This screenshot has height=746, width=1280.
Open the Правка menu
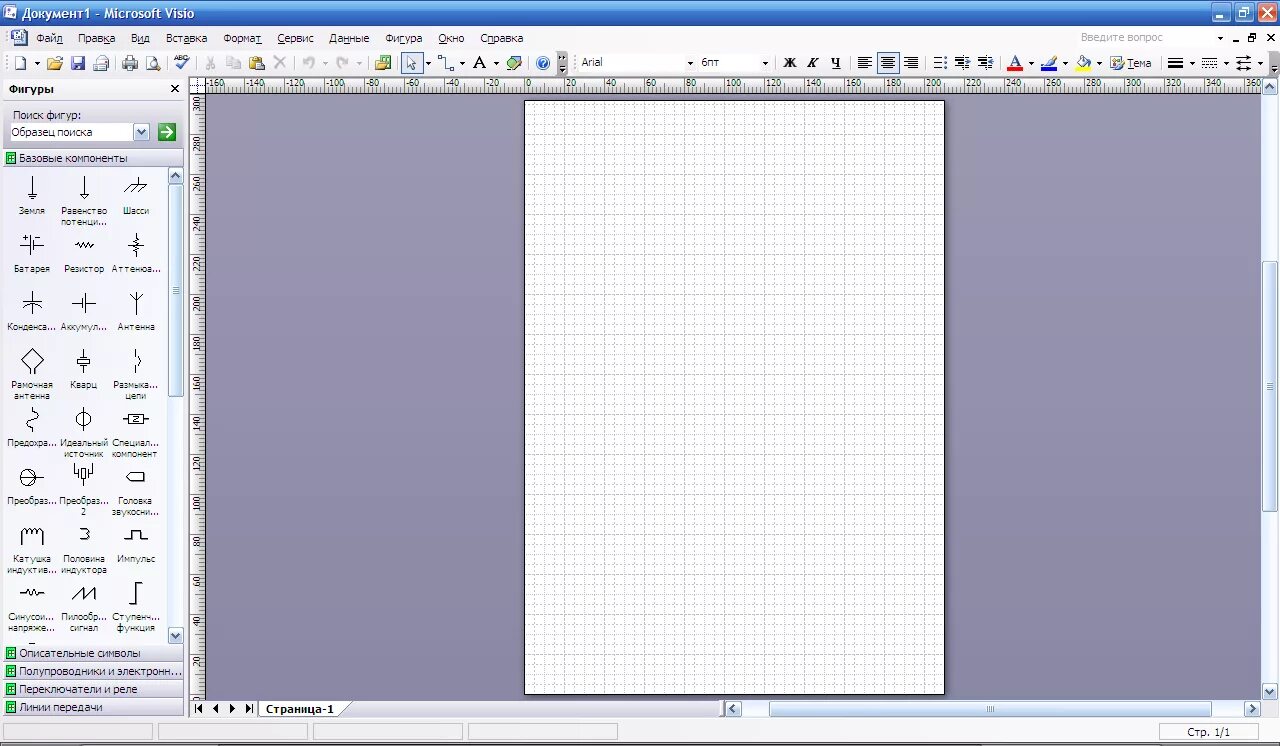click(x=96, y=38)
